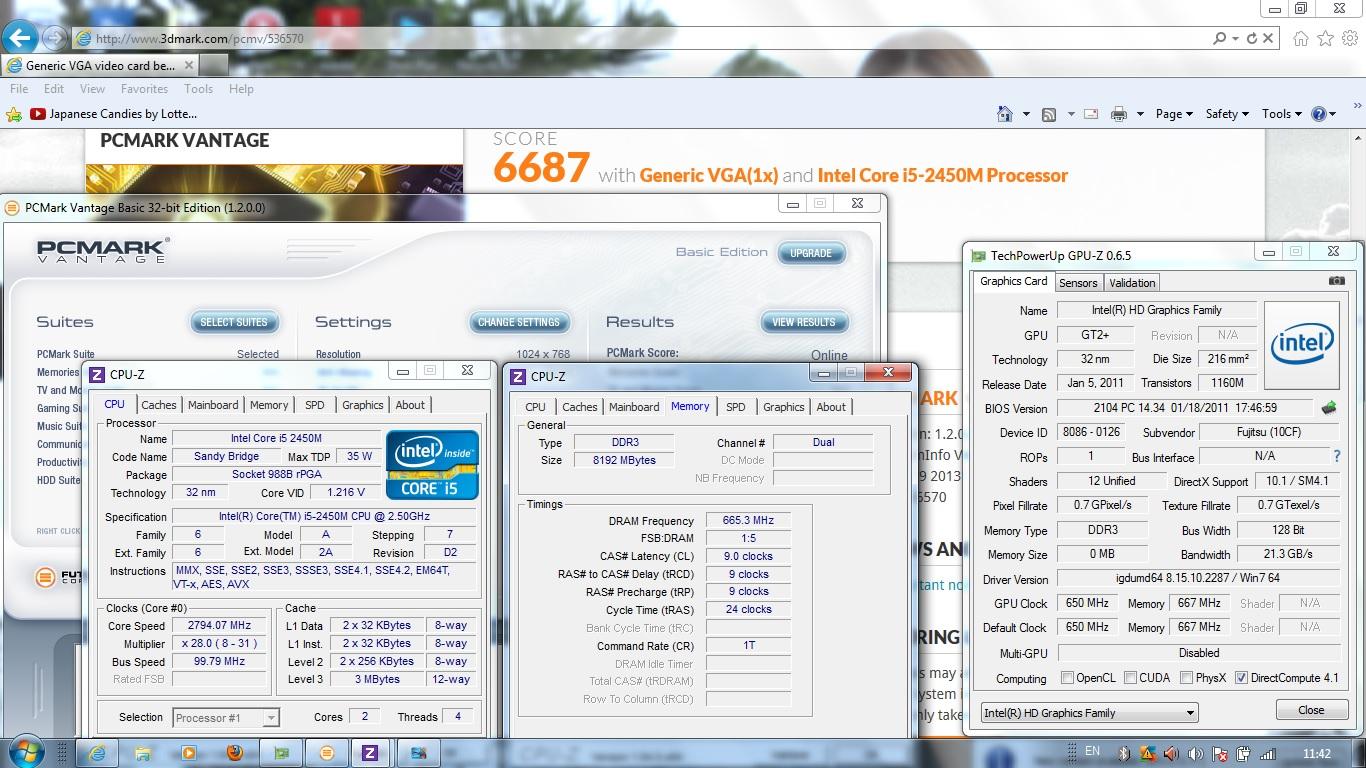This screenshot has width=1366, height=768.
Task: Expand command bar overflow chevron
Action: click(x=1358, y=104)
